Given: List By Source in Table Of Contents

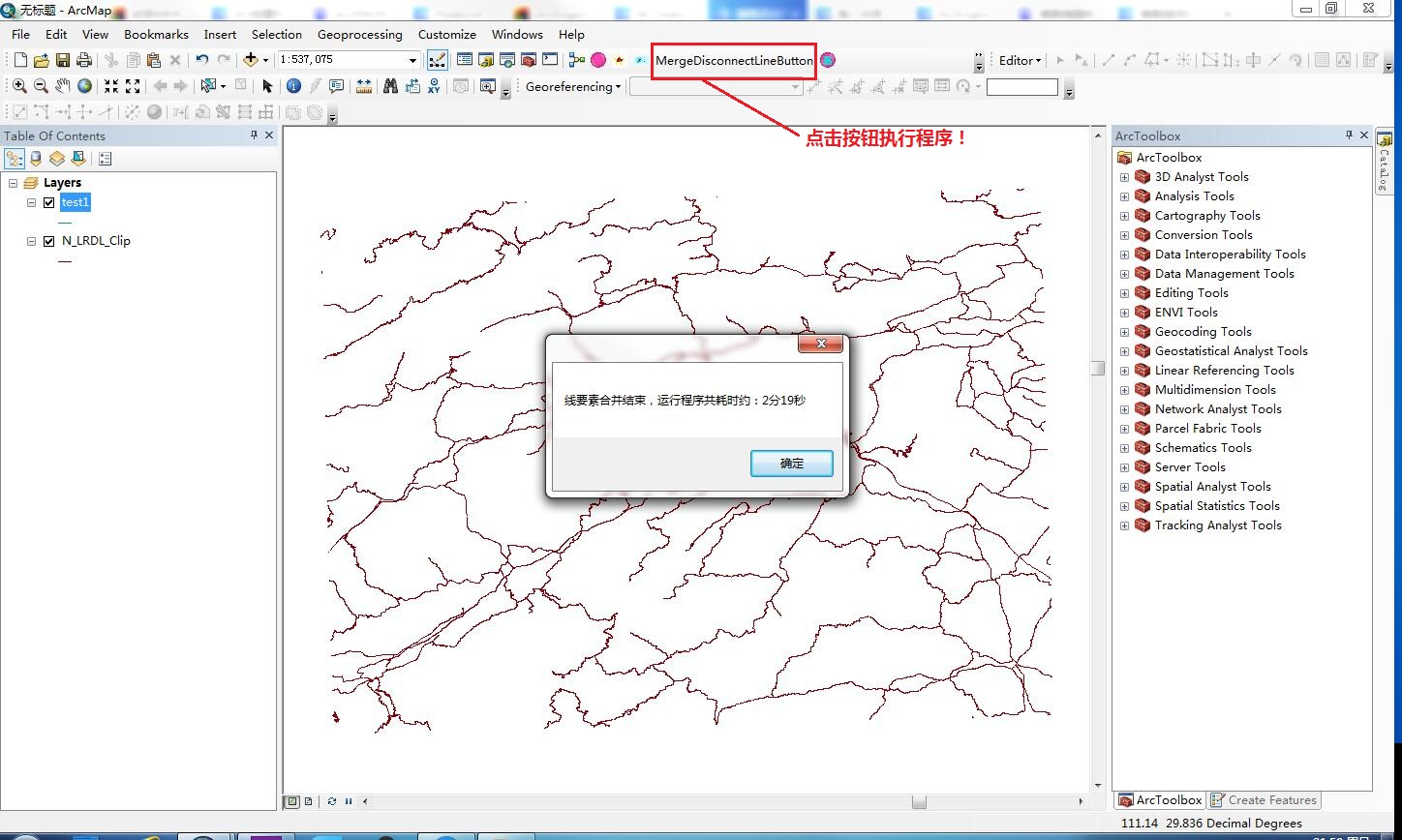Looking at the screenshot, I should (36, 159).
